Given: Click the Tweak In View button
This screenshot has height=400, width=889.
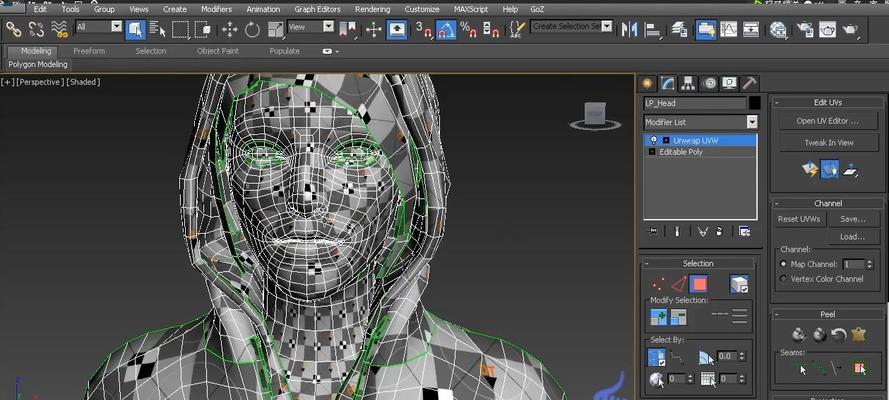Looking at the screenshot, I should (x=828, y=143).
